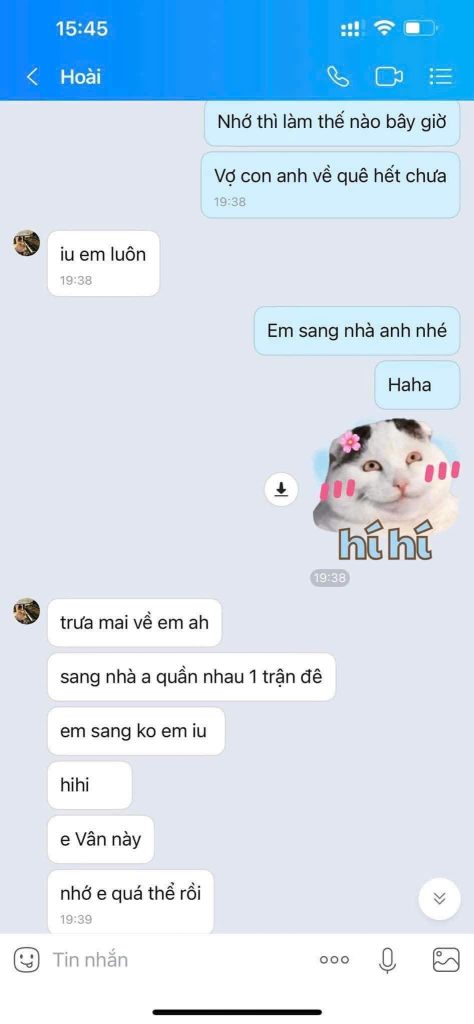Download the hí hí cat sticker
The image size is (474, 1024).
[281, 488]
